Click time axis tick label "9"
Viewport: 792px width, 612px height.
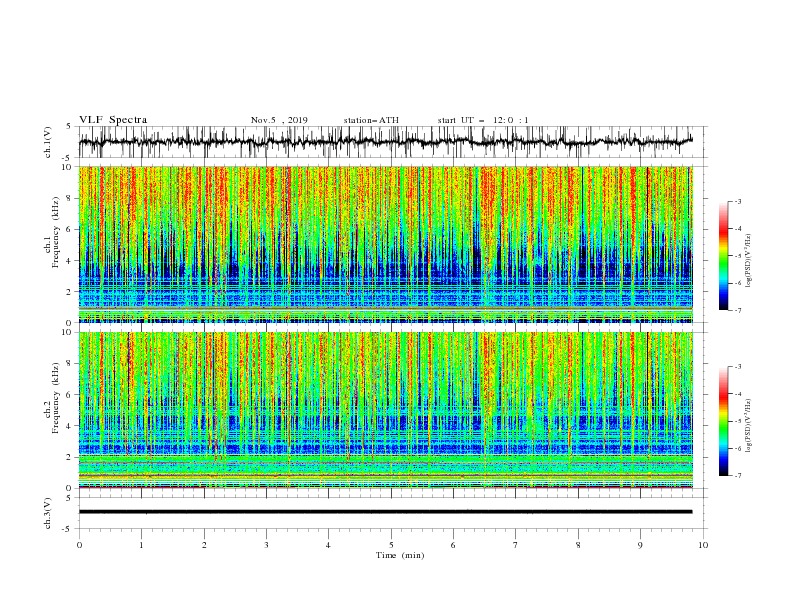(640, 545)
